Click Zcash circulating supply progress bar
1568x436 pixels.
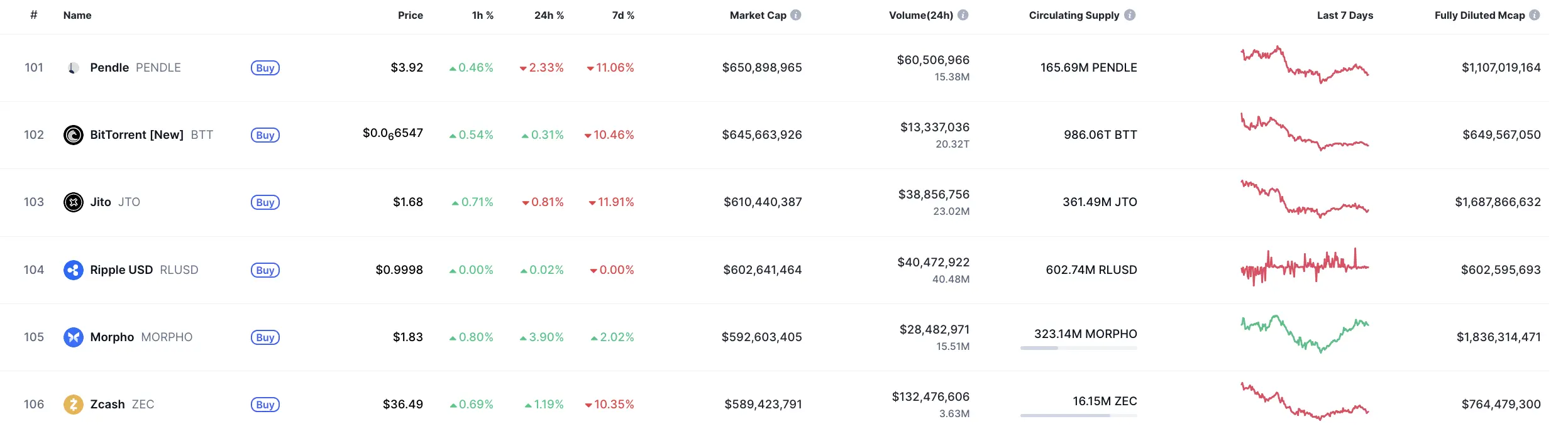pos(1079,415)
